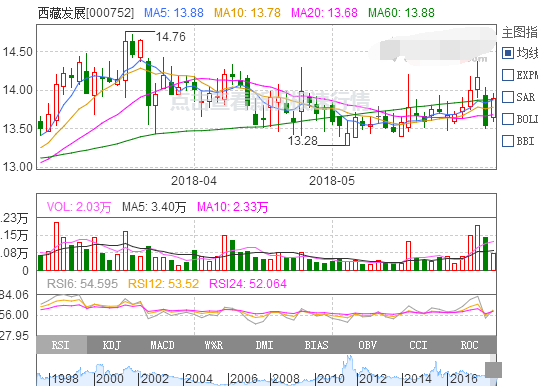Click the 2016 mark on history timeline

click(x=464, y=379)
